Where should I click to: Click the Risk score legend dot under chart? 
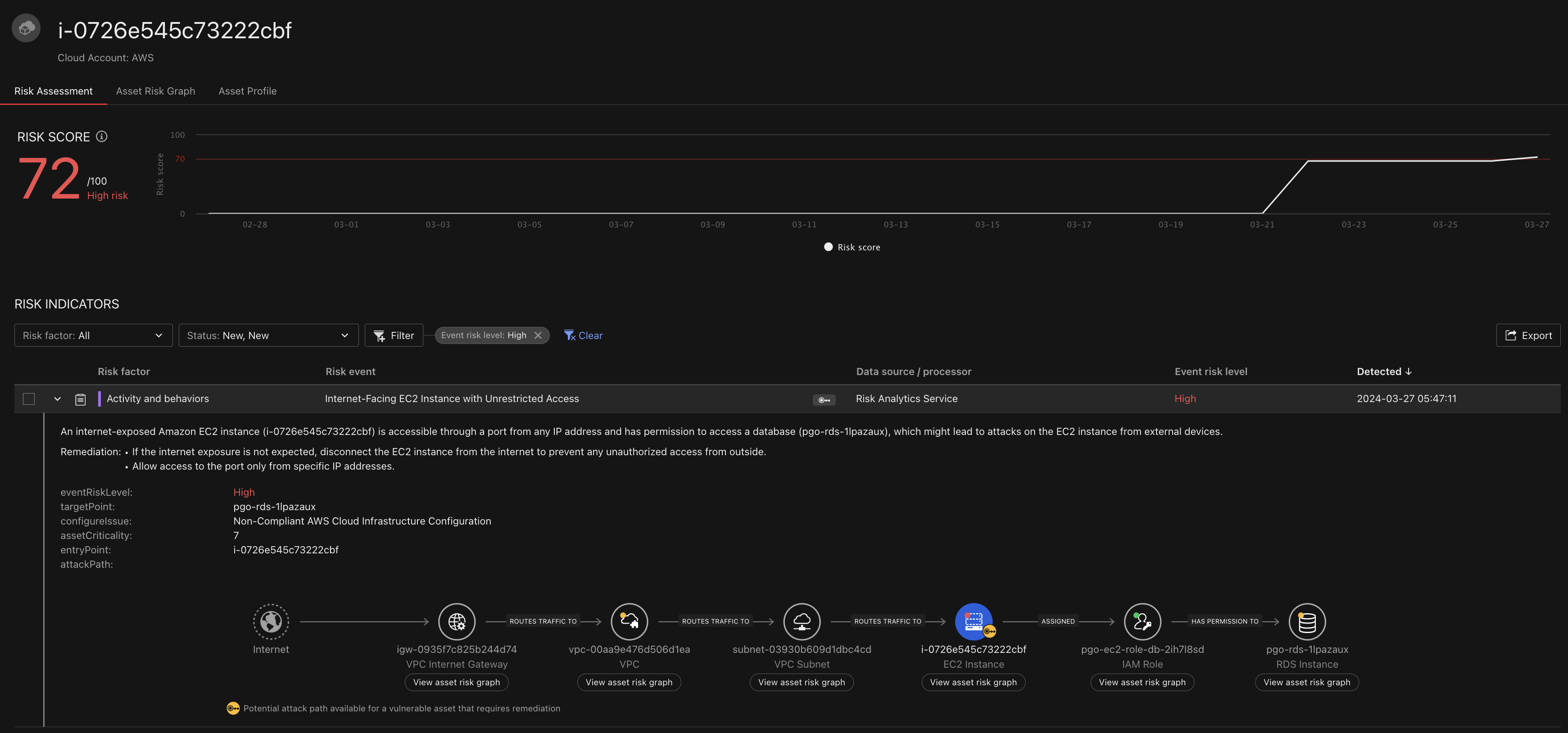(828, 247)
